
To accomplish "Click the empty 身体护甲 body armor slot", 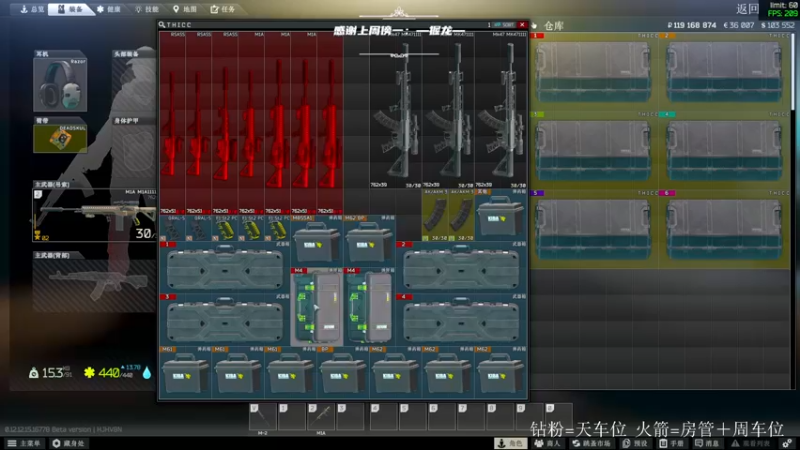I will tap(134, 152).
